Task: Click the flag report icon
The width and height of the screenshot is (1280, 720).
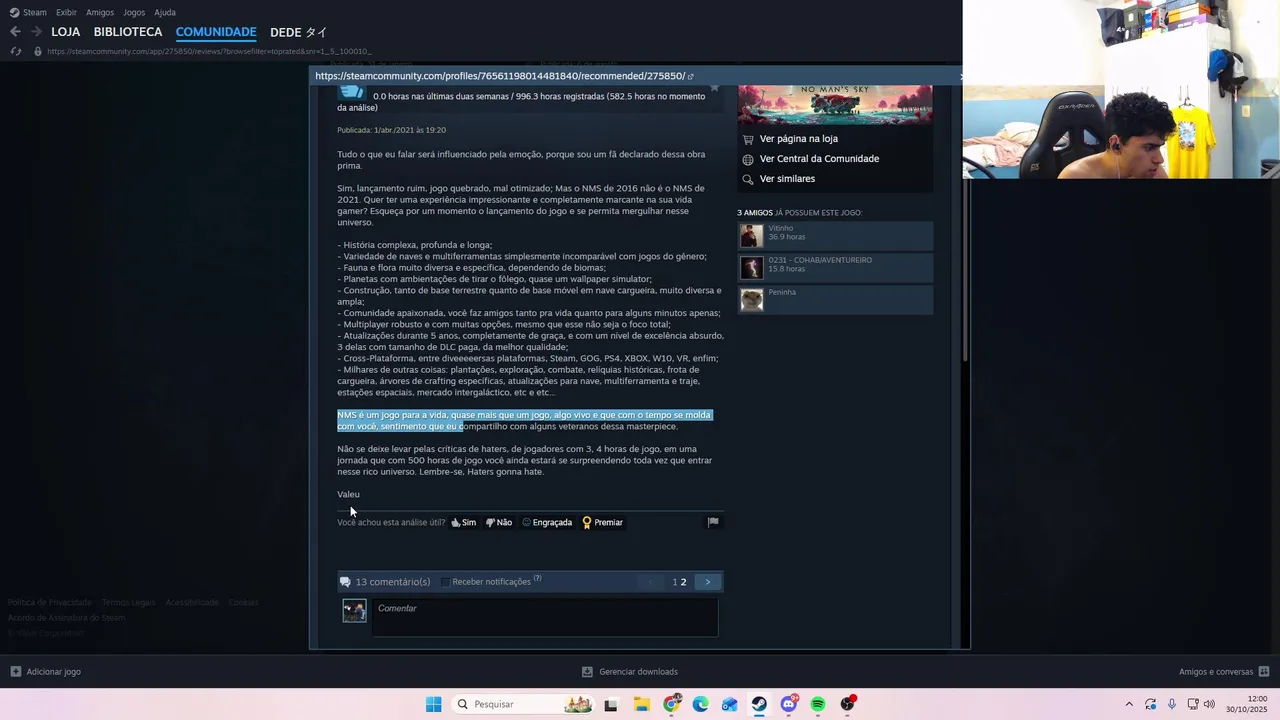Action: 713,522
